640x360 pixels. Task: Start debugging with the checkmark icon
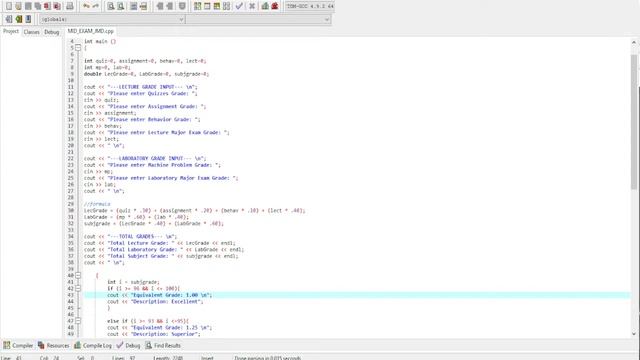(239, 6)
